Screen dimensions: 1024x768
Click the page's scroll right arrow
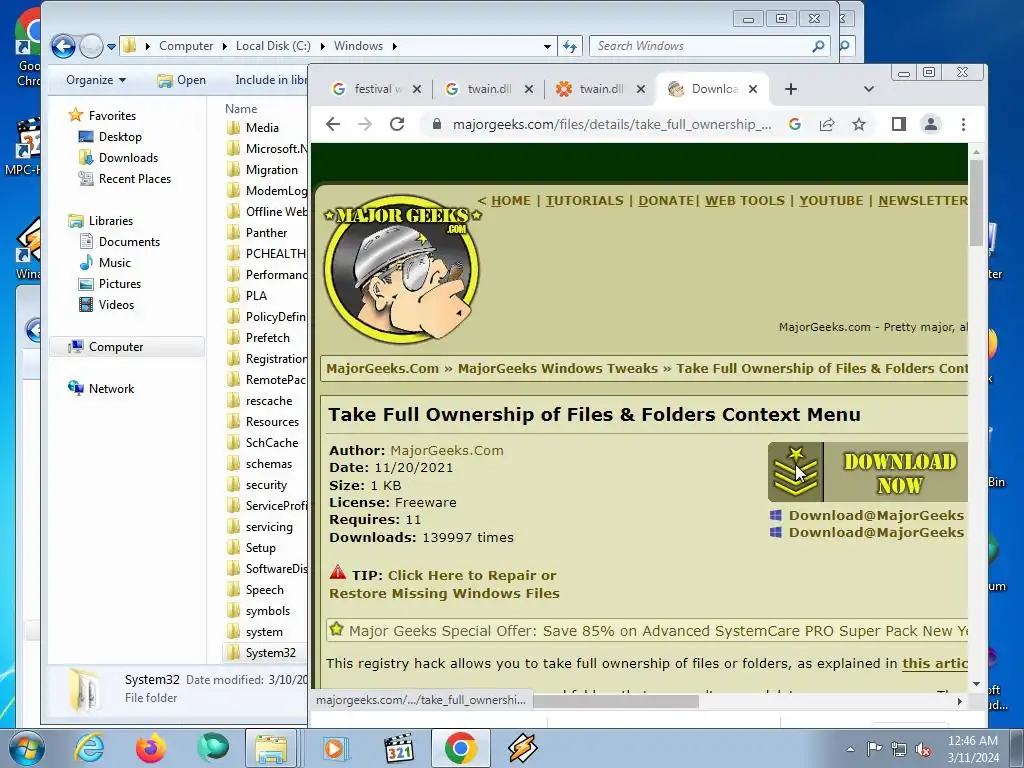pyautogui.click(x=959, y=701)
